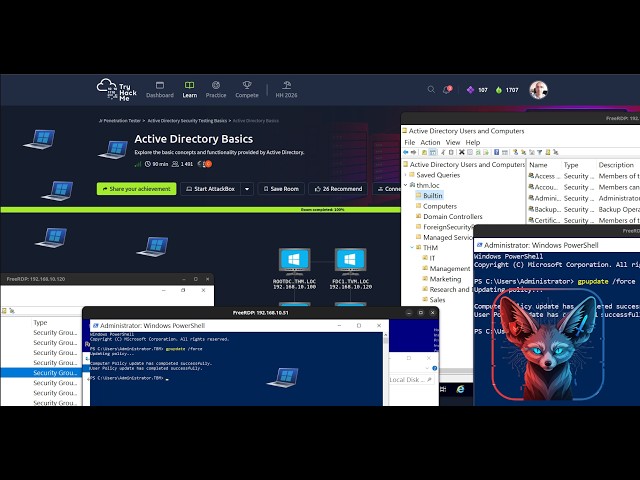Click the Add to group icon in ADUC toolbar
Screen dimensions: 640x480
[x=556, y=152]
